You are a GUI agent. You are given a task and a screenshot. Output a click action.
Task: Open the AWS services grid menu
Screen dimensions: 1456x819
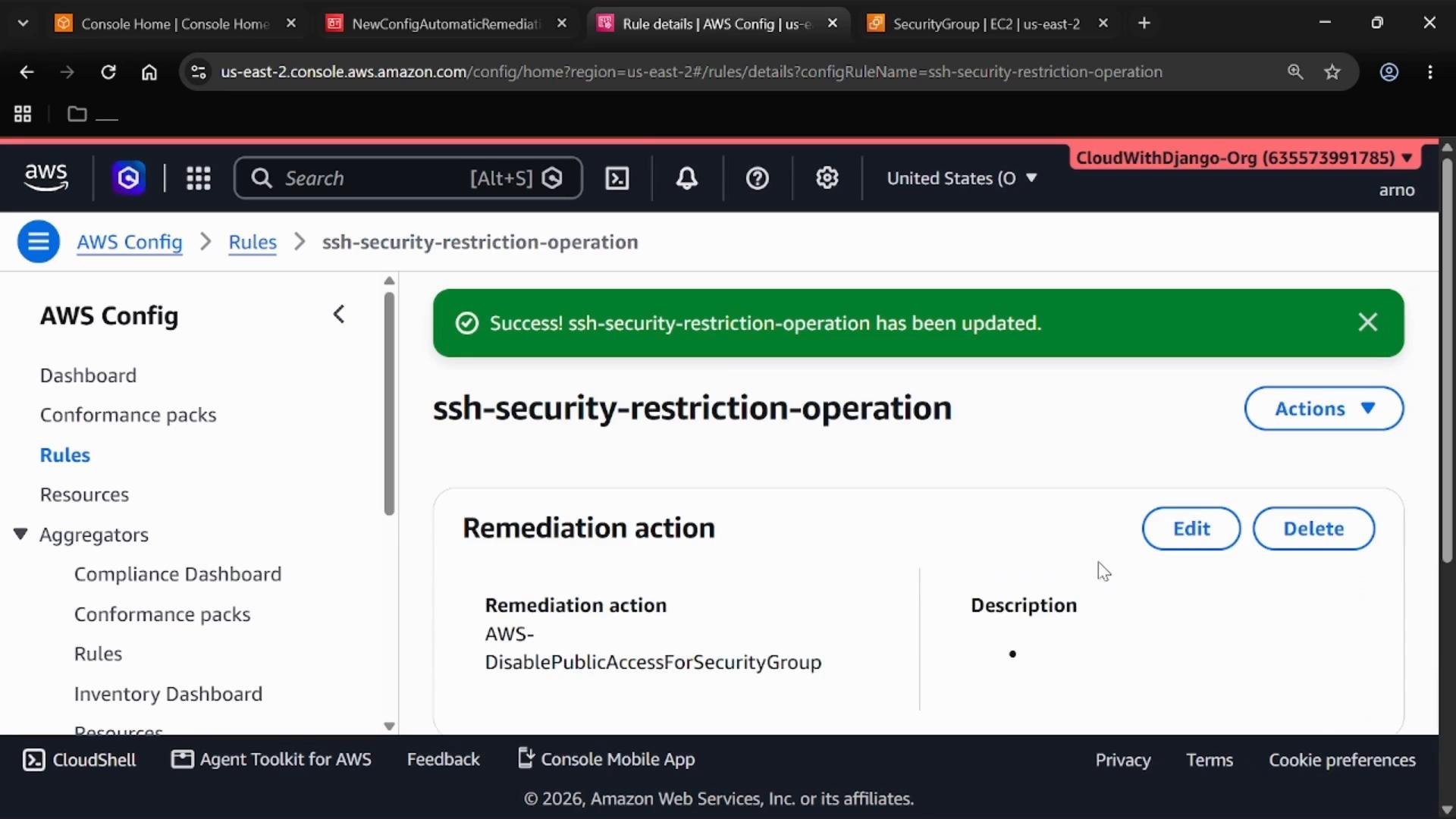click(198, 178)
